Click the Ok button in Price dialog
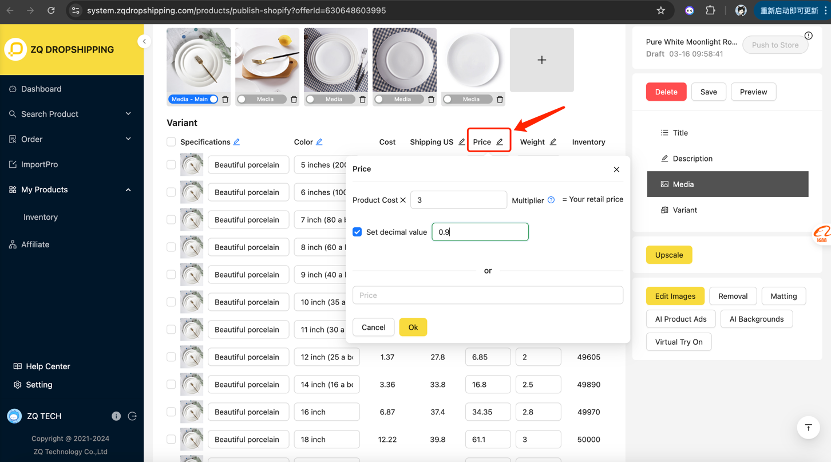This screenshot has width=832, height=462. 413,327
